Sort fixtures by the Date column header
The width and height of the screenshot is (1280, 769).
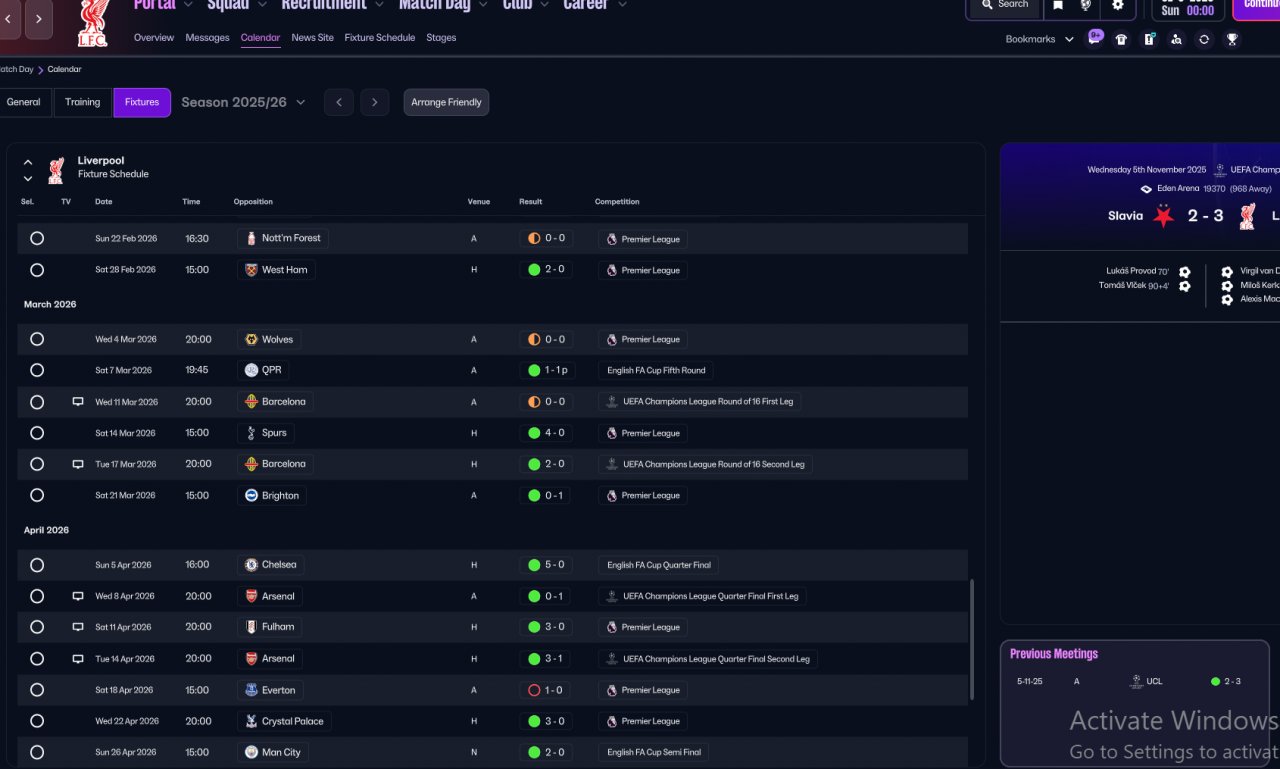click(104, 202)
